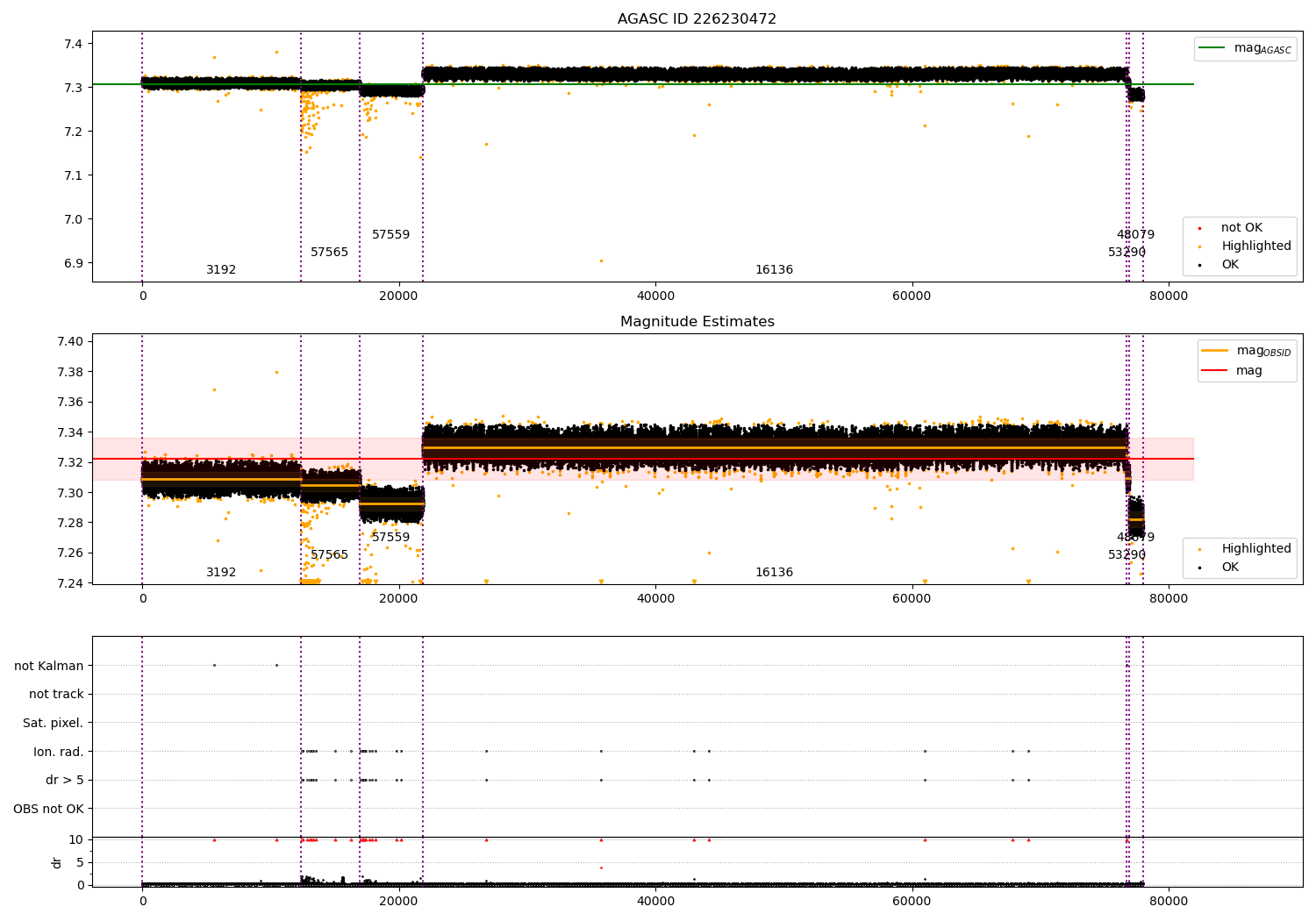Click the 'Sat. pixel.' row label
Image resolution: width=1316 pixels, height=921 pixels.
(x=54, y=723)
